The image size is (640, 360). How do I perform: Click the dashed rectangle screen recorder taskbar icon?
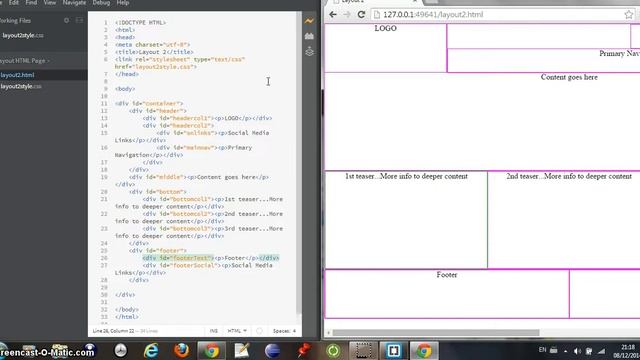[x=363, y=351]
